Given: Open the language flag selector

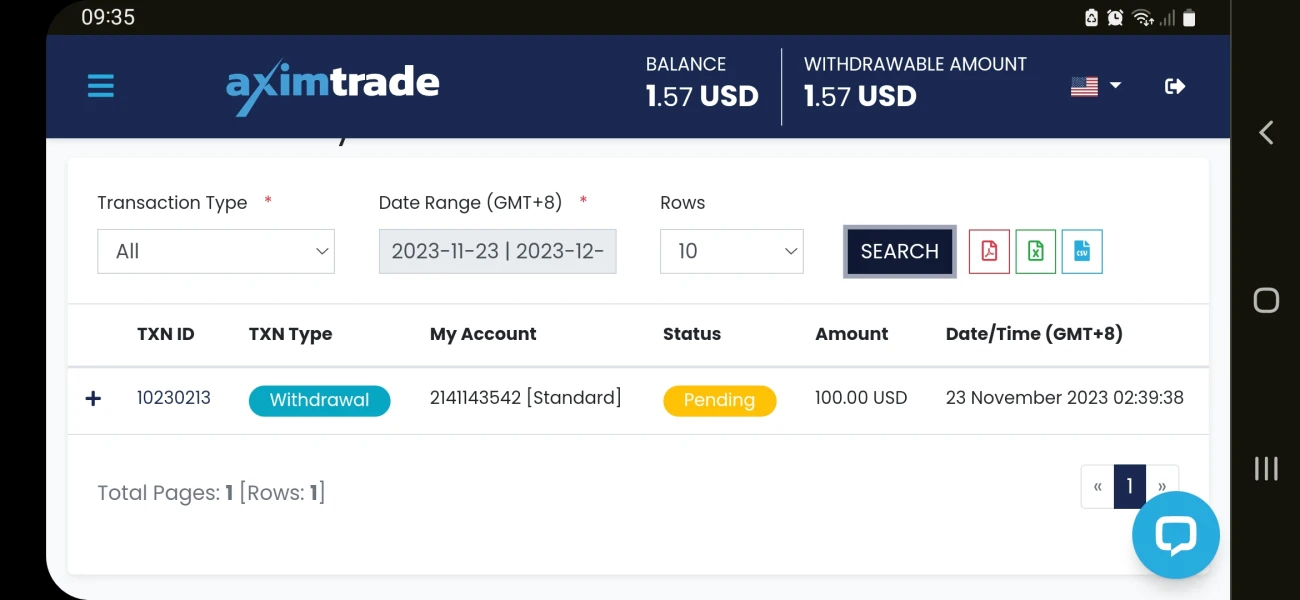Looking at the screenshot, I should [x=1096, y=87].
